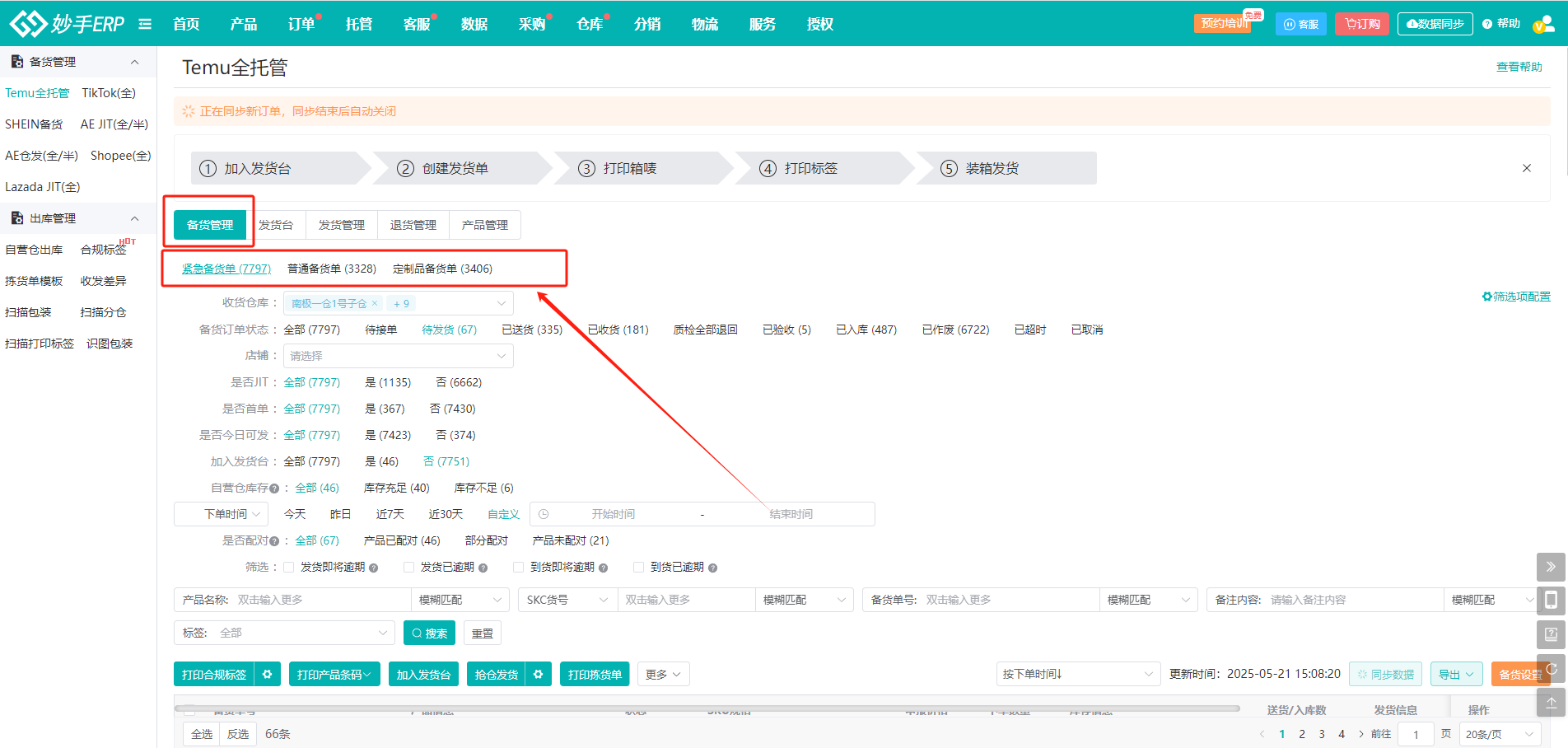
Task: Click the 全选 select-all button
Action: point(202,734)
